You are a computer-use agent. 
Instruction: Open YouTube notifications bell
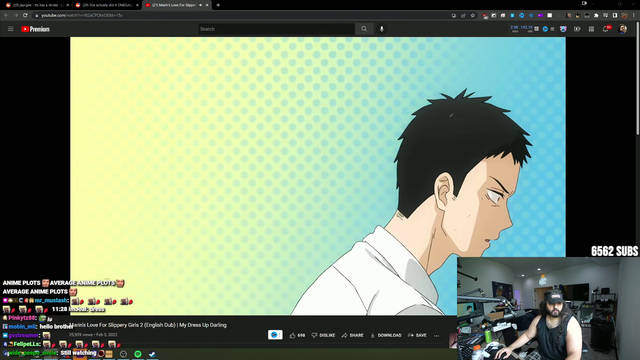coord(606,29)
